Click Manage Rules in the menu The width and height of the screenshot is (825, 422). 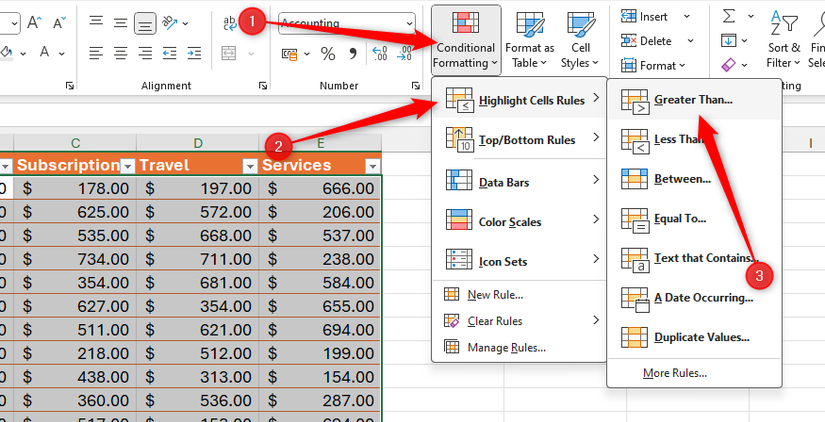[x=506, y=347]
